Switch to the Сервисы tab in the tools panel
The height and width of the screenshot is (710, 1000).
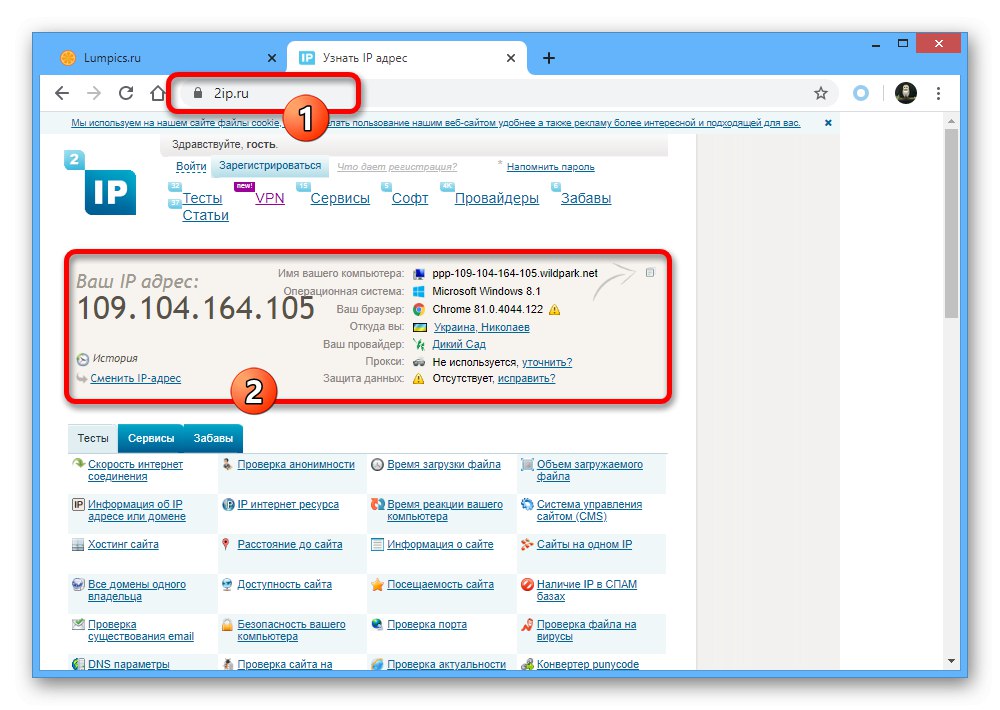point(151,438)
